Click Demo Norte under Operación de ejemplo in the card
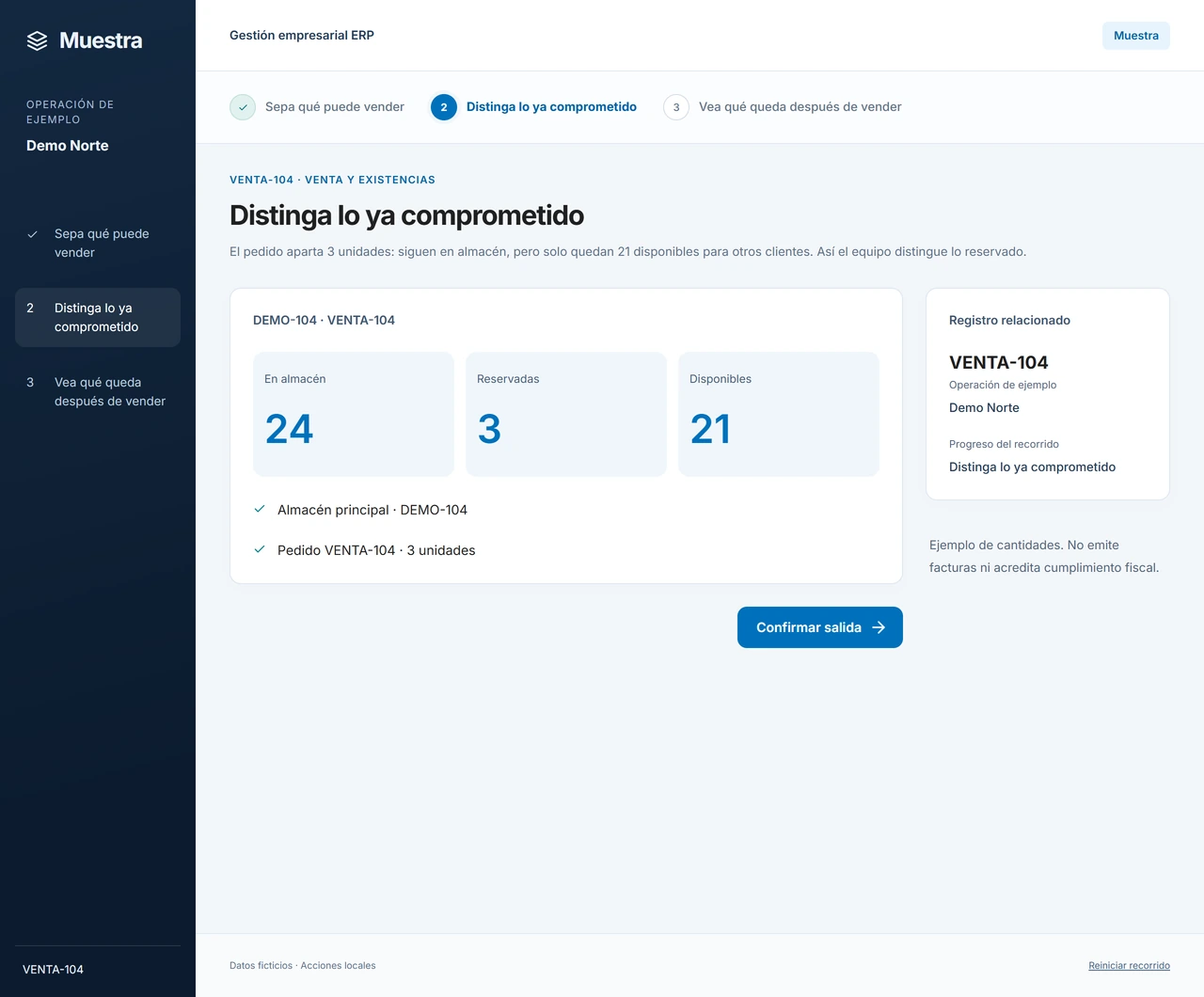 [x=984, y=408]
